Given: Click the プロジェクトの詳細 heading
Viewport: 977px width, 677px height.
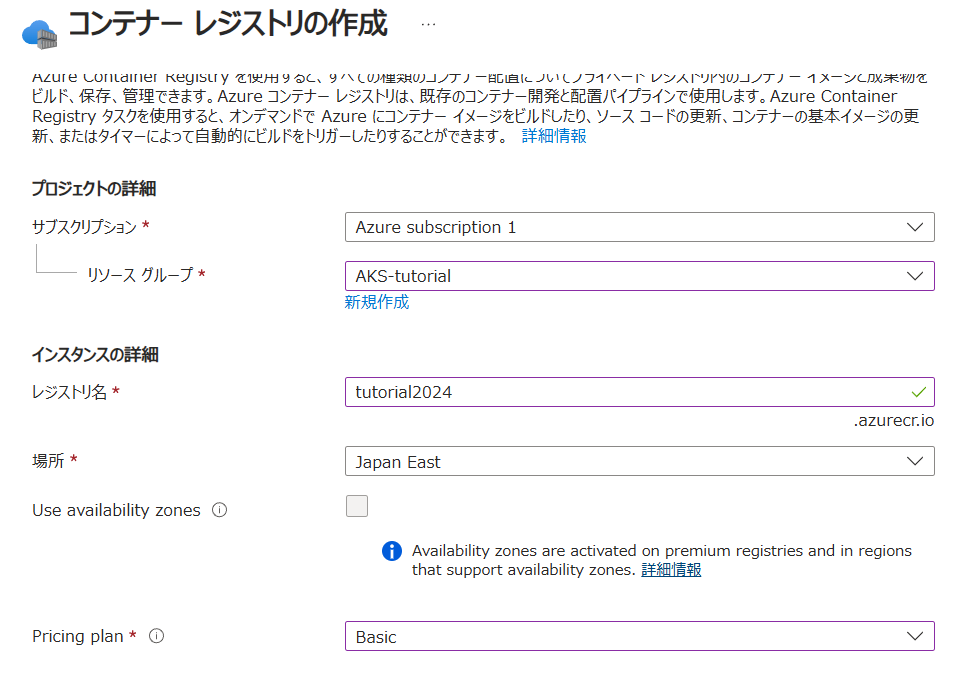Looking at the screenshot, I should pos(94,188).
